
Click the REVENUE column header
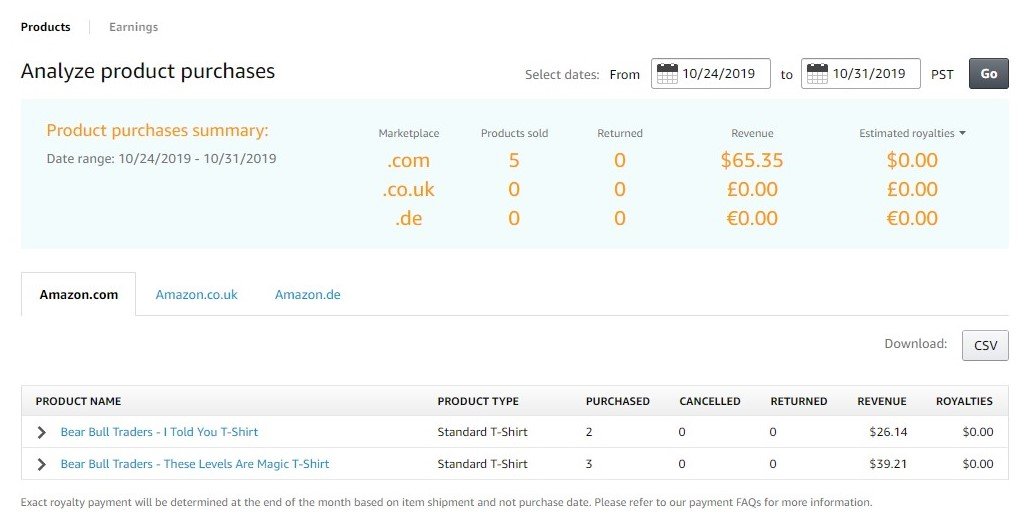pos(882,402)
